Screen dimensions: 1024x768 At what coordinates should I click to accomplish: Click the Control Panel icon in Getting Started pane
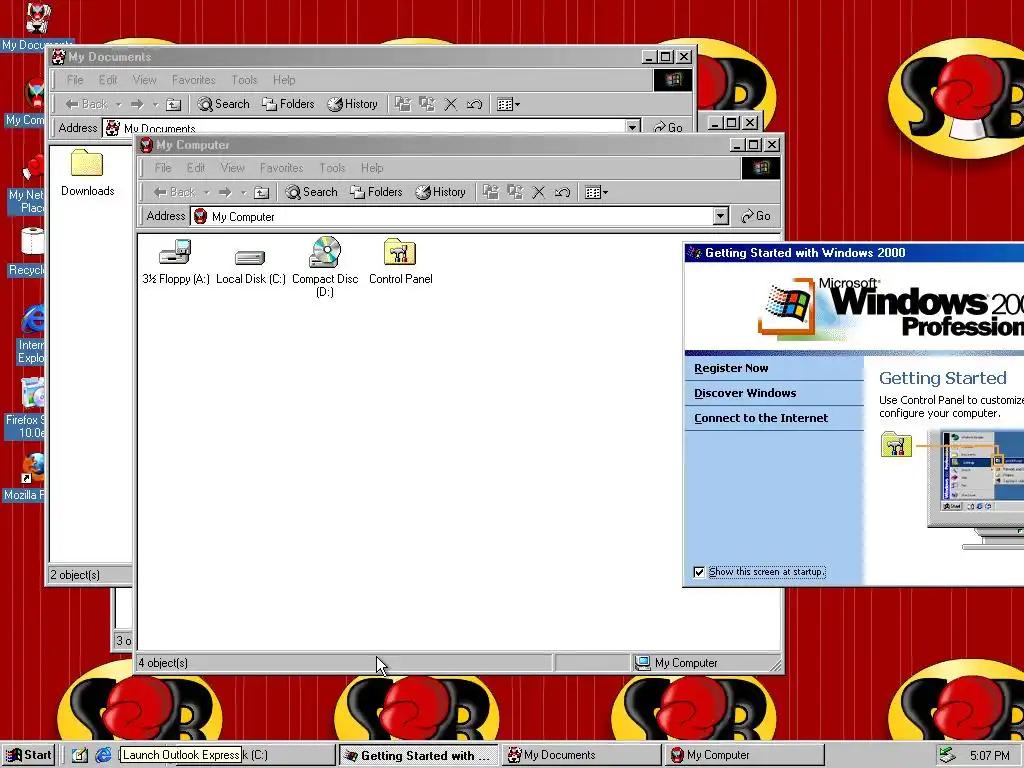pyautogui.click(x=896, y=445)
